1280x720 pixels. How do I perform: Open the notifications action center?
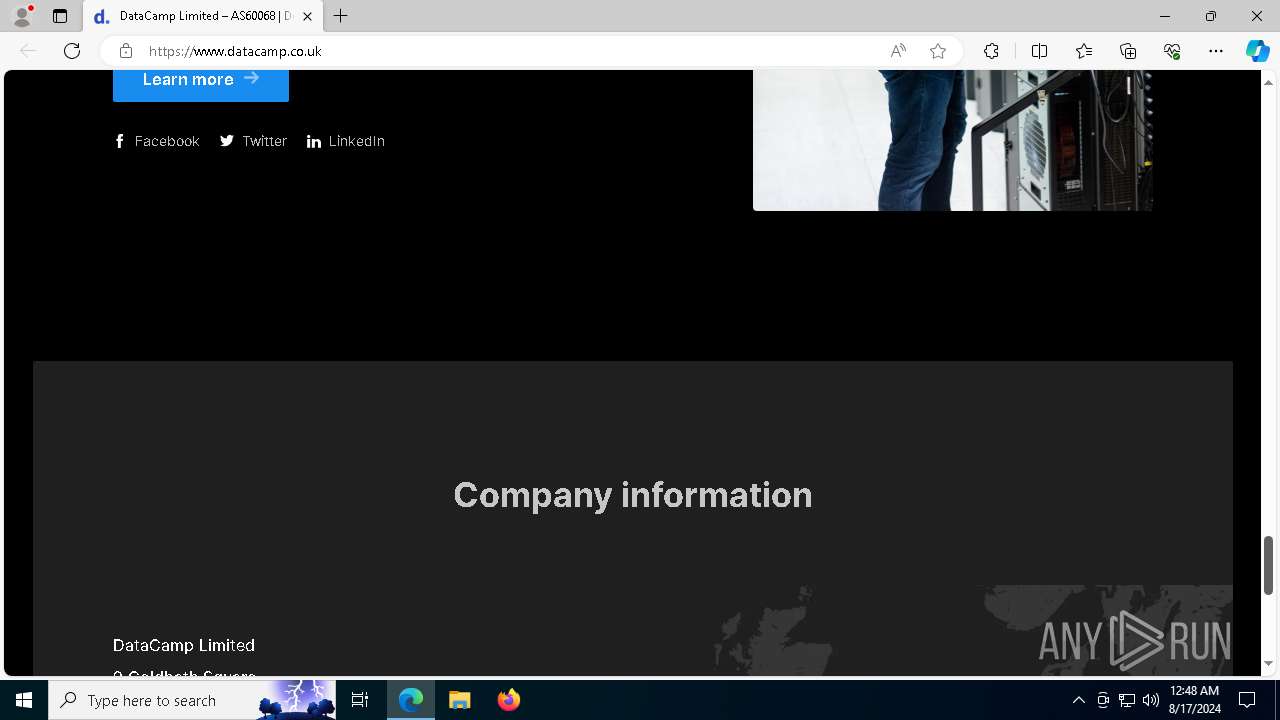[x=1247, y=700]
